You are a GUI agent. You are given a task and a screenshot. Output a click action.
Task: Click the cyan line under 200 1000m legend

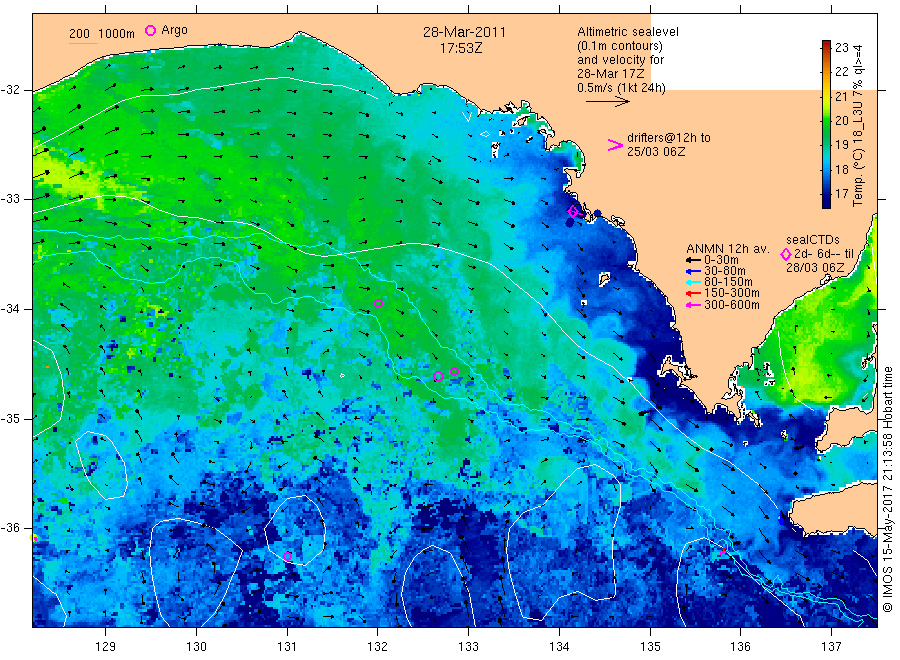83,43
